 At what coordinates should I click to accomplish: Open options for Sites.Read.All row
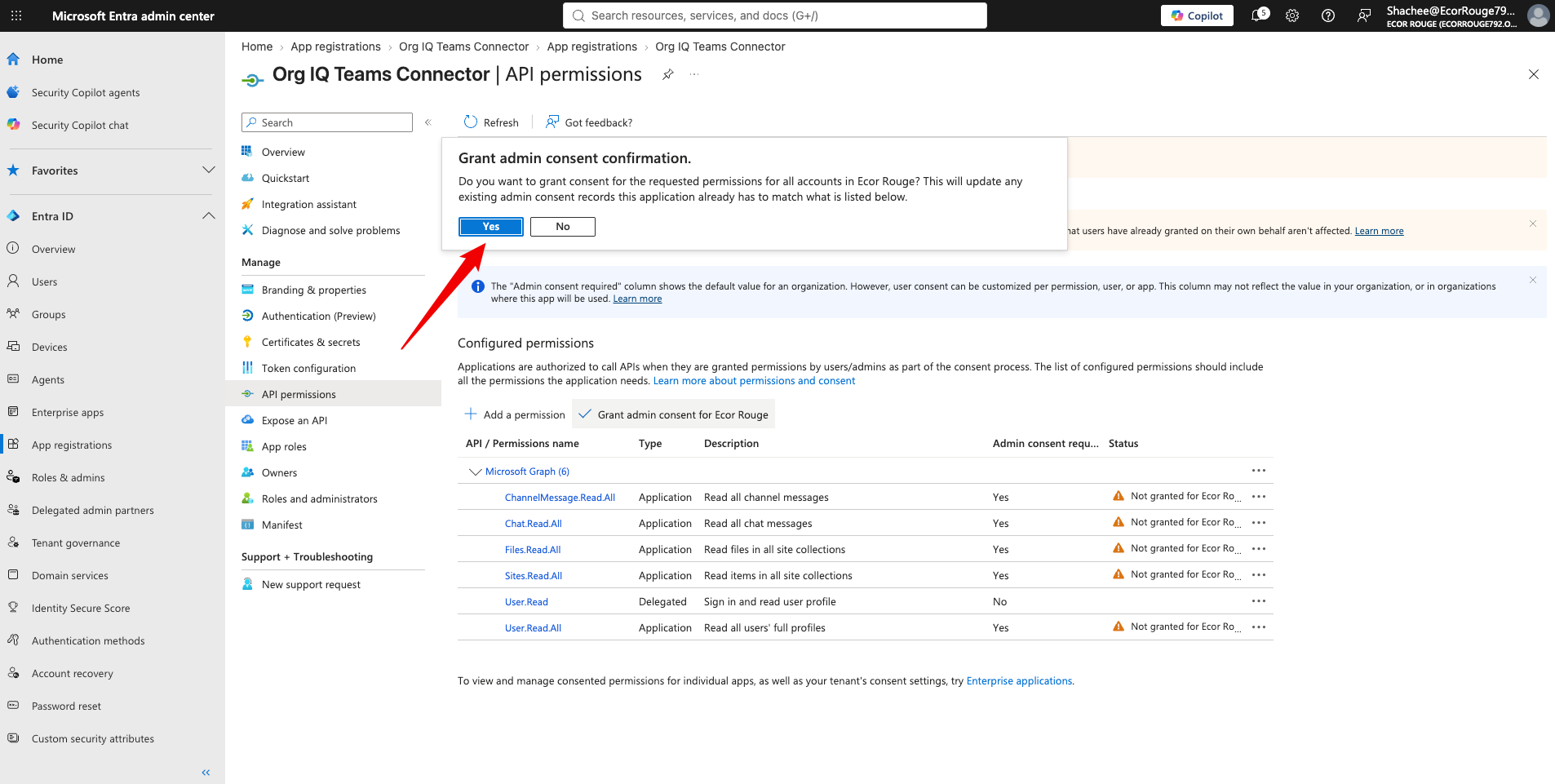tap(1259, 575)
